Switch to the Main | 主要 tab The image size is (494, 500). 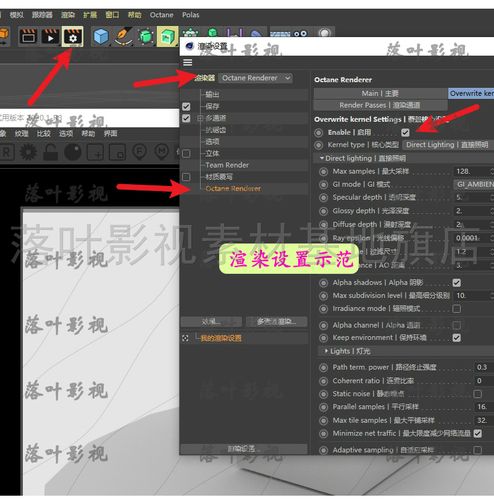(380, 93)
